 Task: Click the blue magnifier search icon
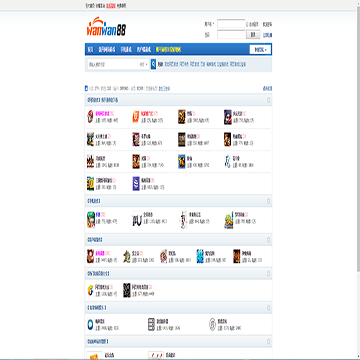[153, 64]
